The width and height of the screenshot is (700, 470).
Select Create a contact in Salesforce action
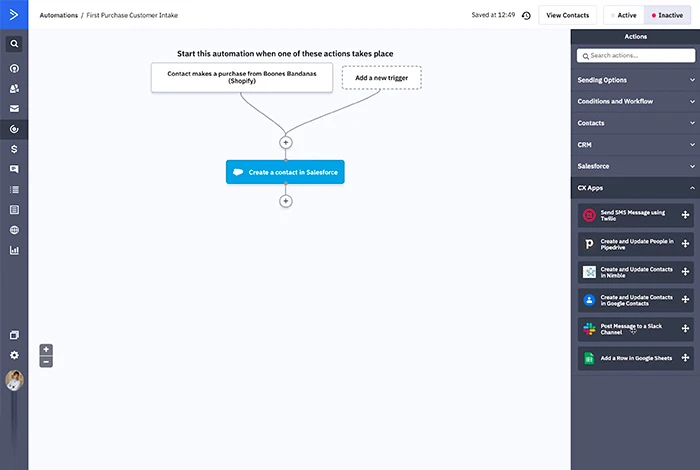click(285, 172)
